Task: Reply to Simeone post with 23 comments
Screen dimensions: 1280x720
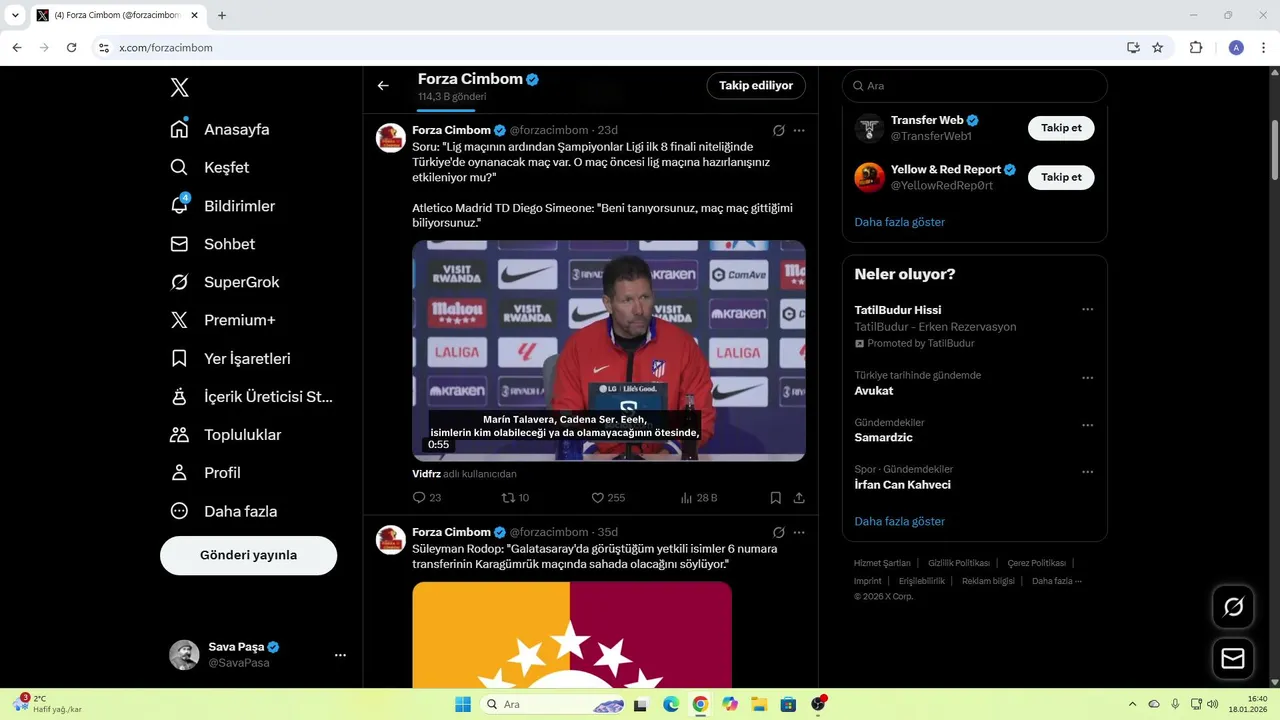Action: click(x=427, y=497)
